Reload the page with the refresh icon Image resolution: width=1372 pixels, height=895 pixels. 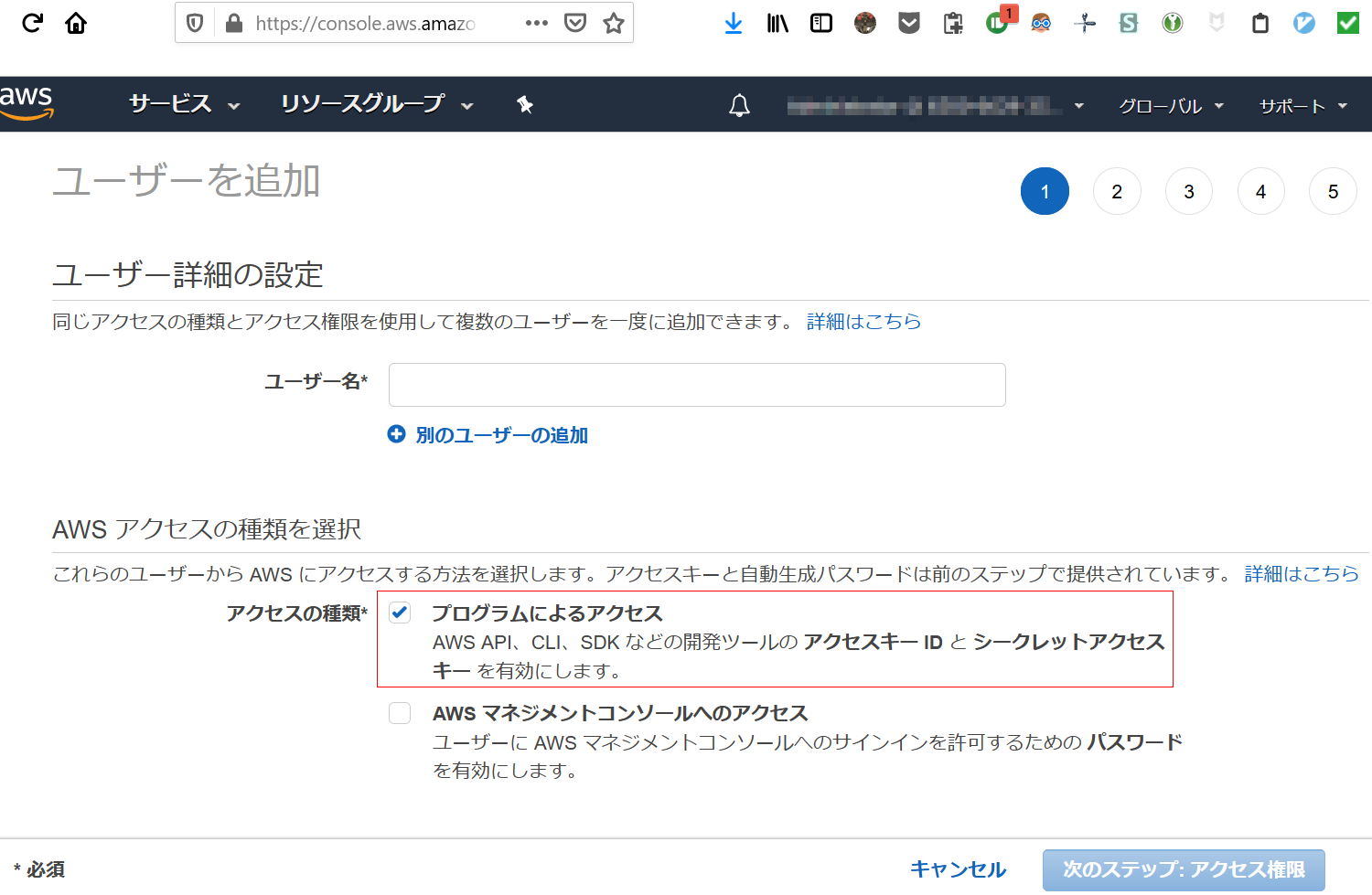pos(32,23)
